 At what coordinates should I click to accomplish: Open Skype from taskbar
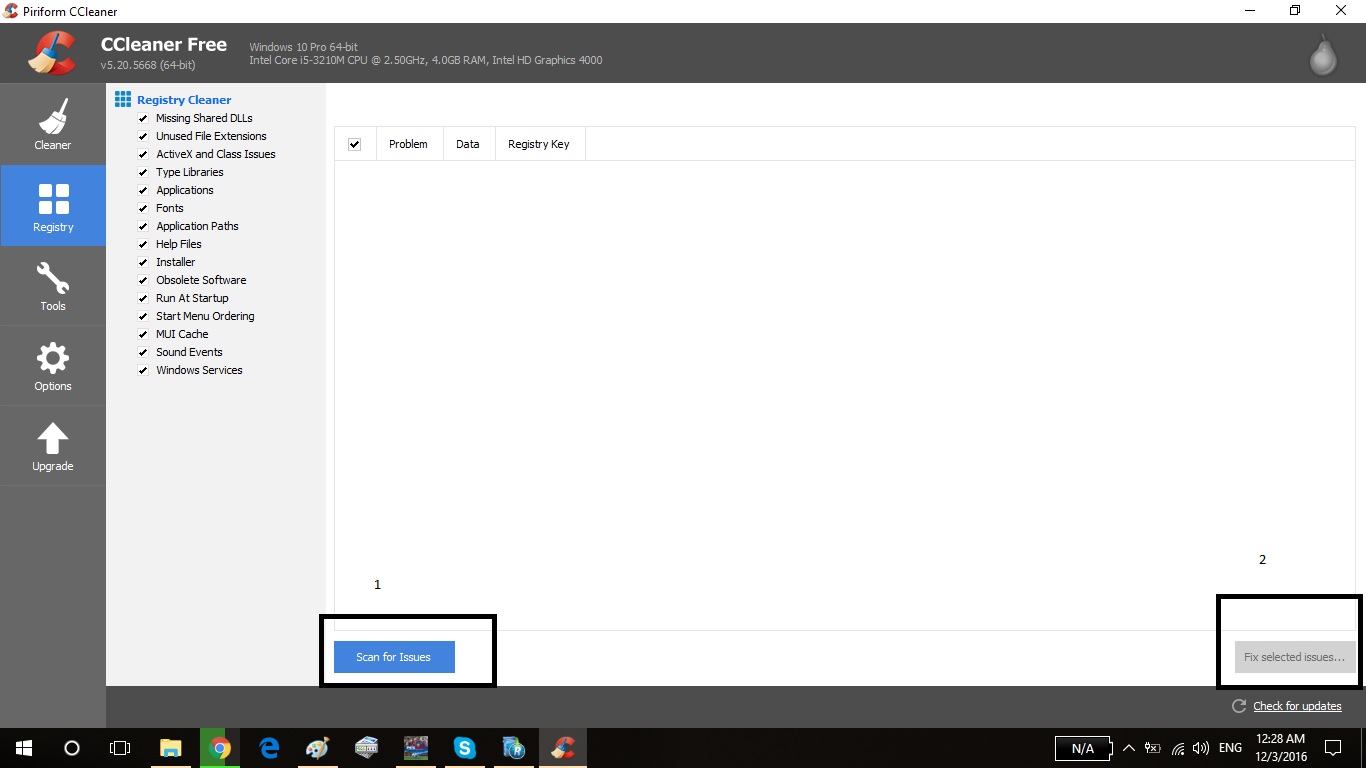464,748
